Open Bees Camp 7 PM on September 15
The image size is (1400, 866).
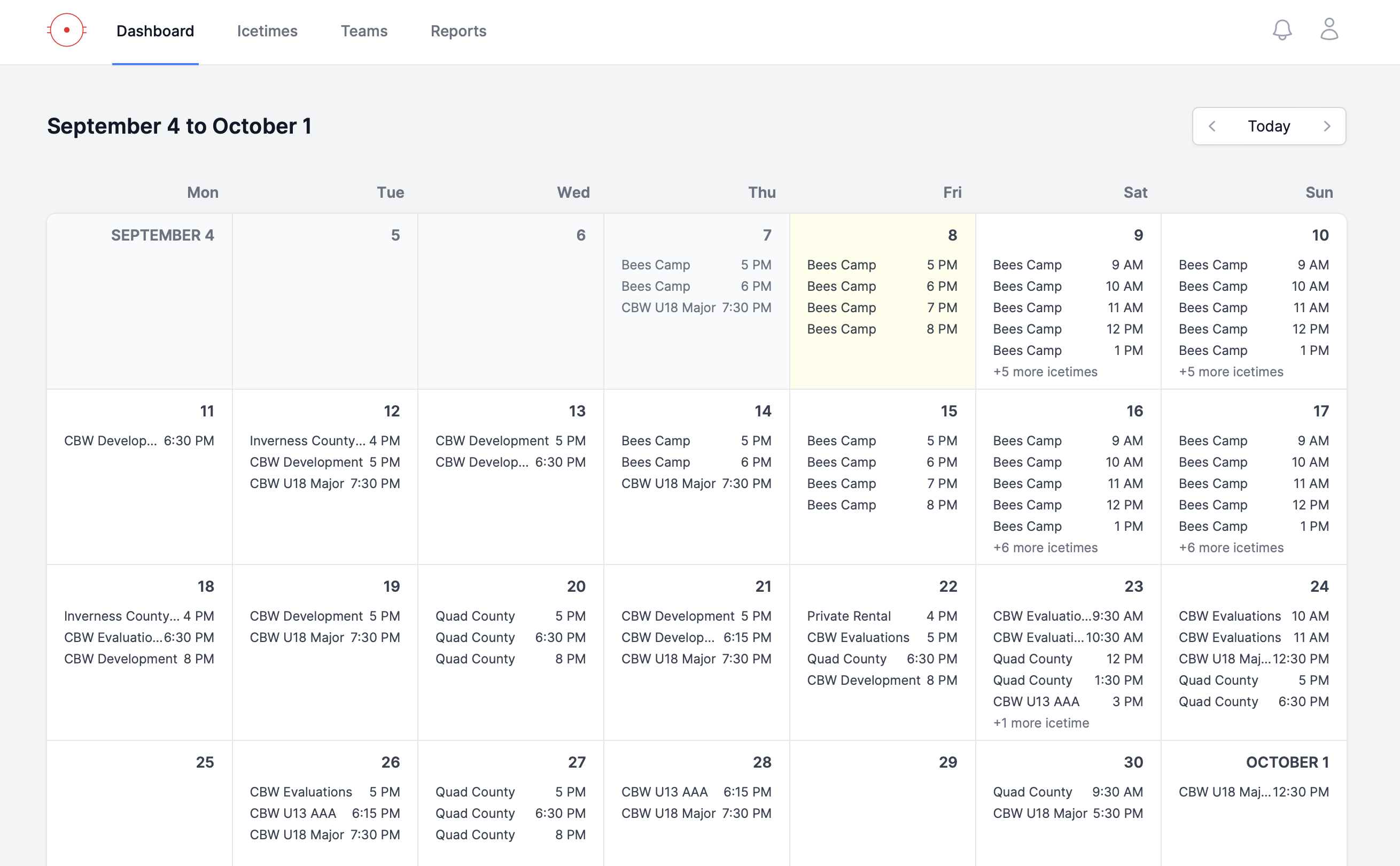(882, 483)
